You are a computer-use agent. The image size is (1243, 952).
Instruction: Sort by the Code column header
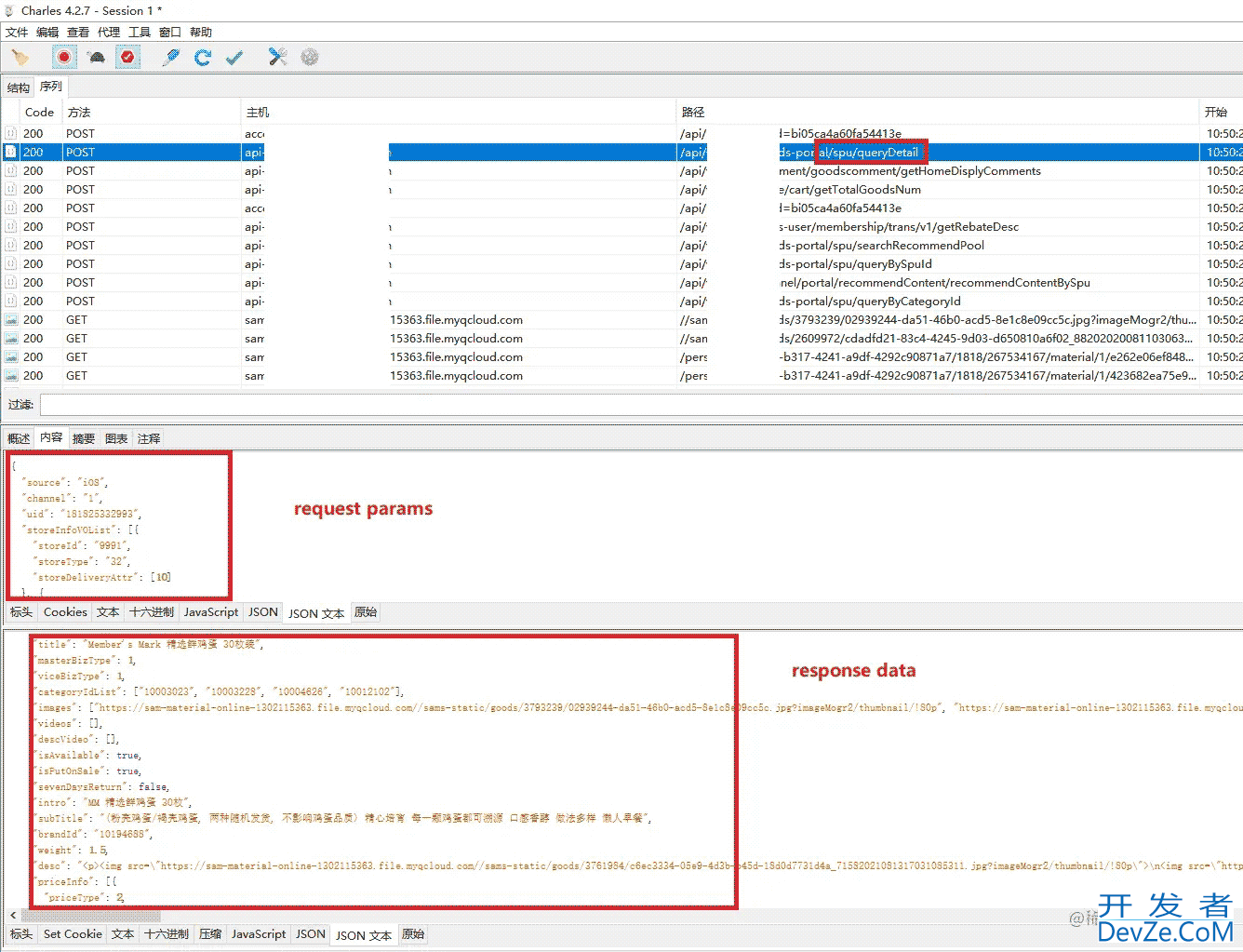point(40,113)
